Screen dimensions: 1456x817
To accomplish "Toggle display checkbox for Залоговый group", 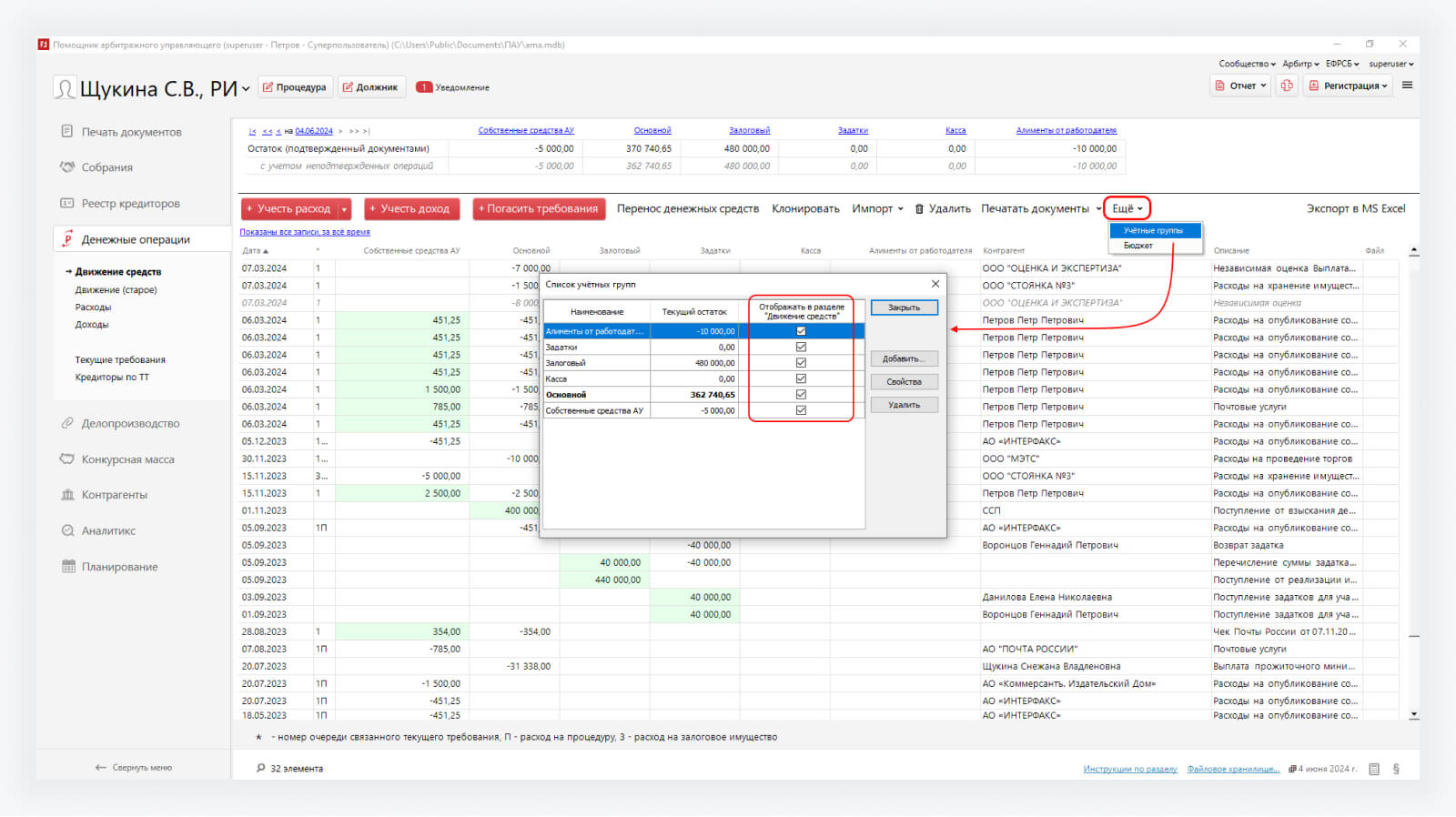I will click(x=801, y=362).
